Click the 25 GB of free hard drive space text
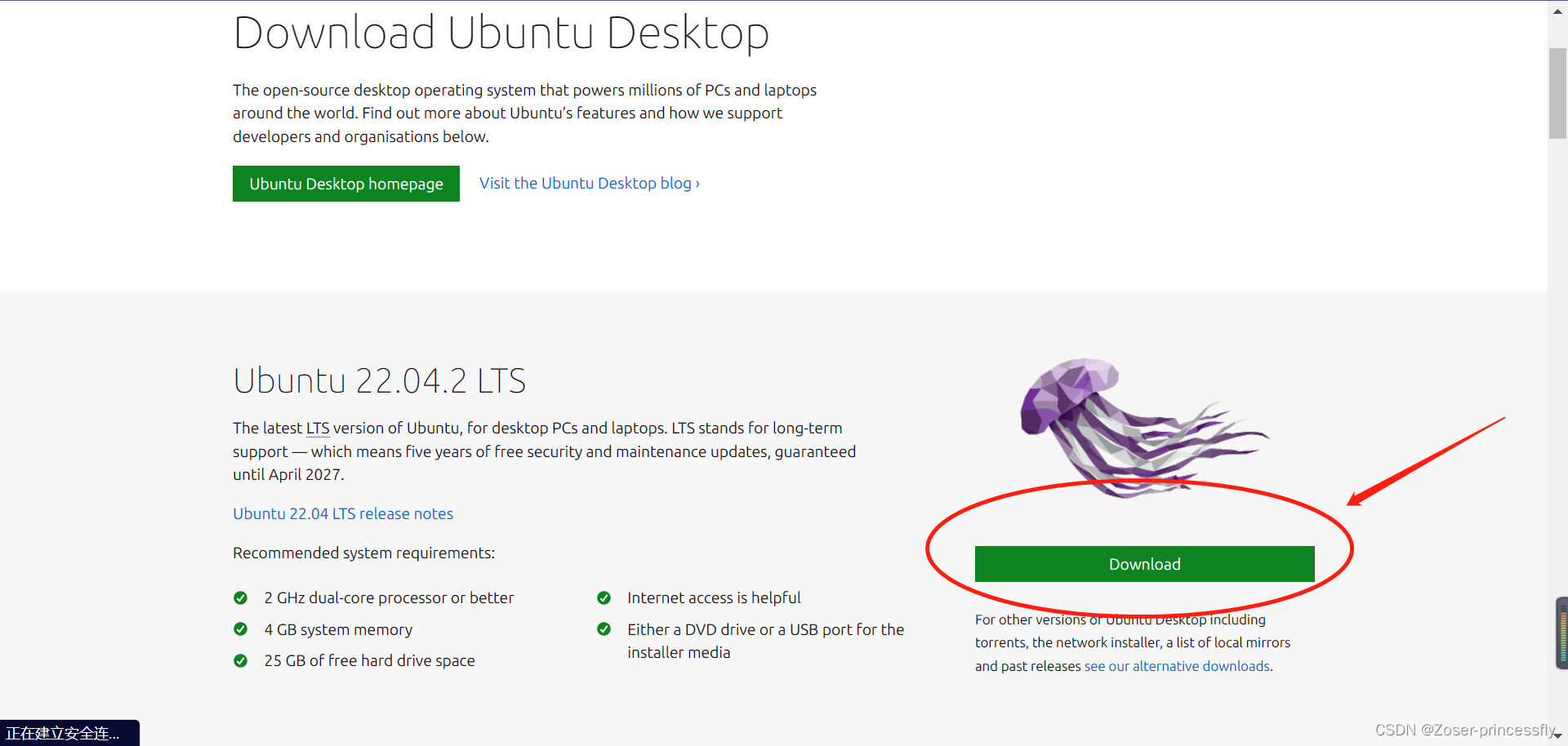The image size is (1568, 746). [369, 661]
